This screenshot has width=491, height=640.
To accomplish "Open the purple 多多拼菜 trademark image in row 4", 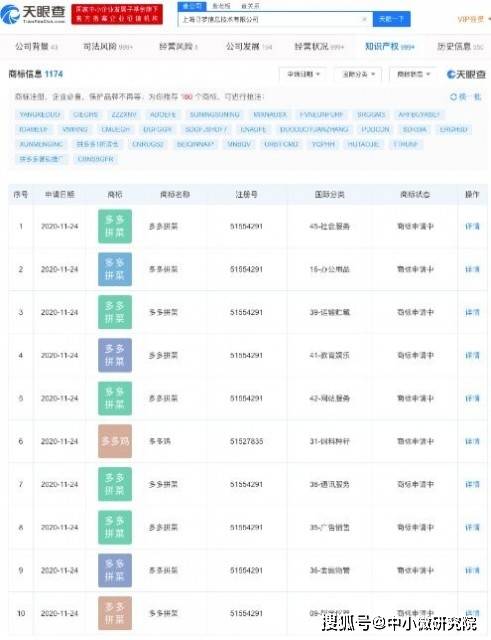I will point(115,355).
